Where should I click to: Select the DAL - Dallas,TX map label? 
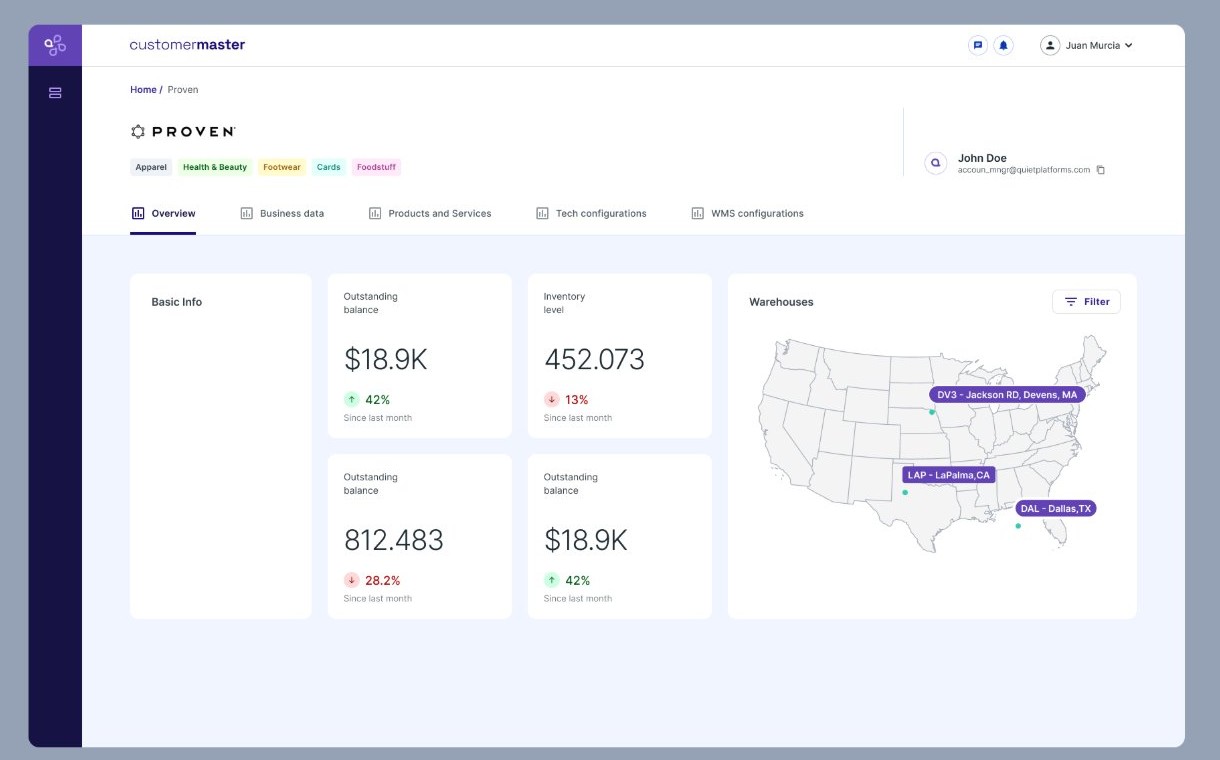pos(1056,509)
